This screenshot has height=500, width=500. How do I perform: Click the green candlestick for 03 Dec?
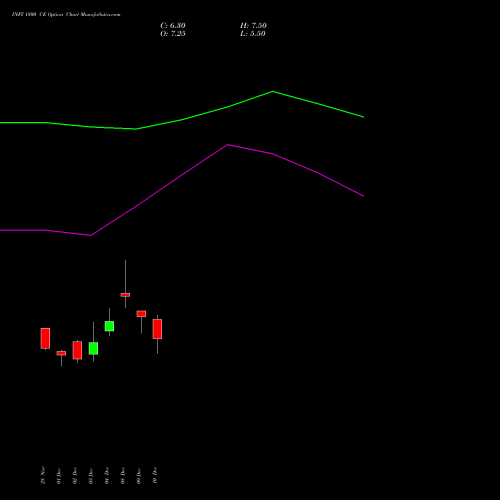tap(93, 348)
